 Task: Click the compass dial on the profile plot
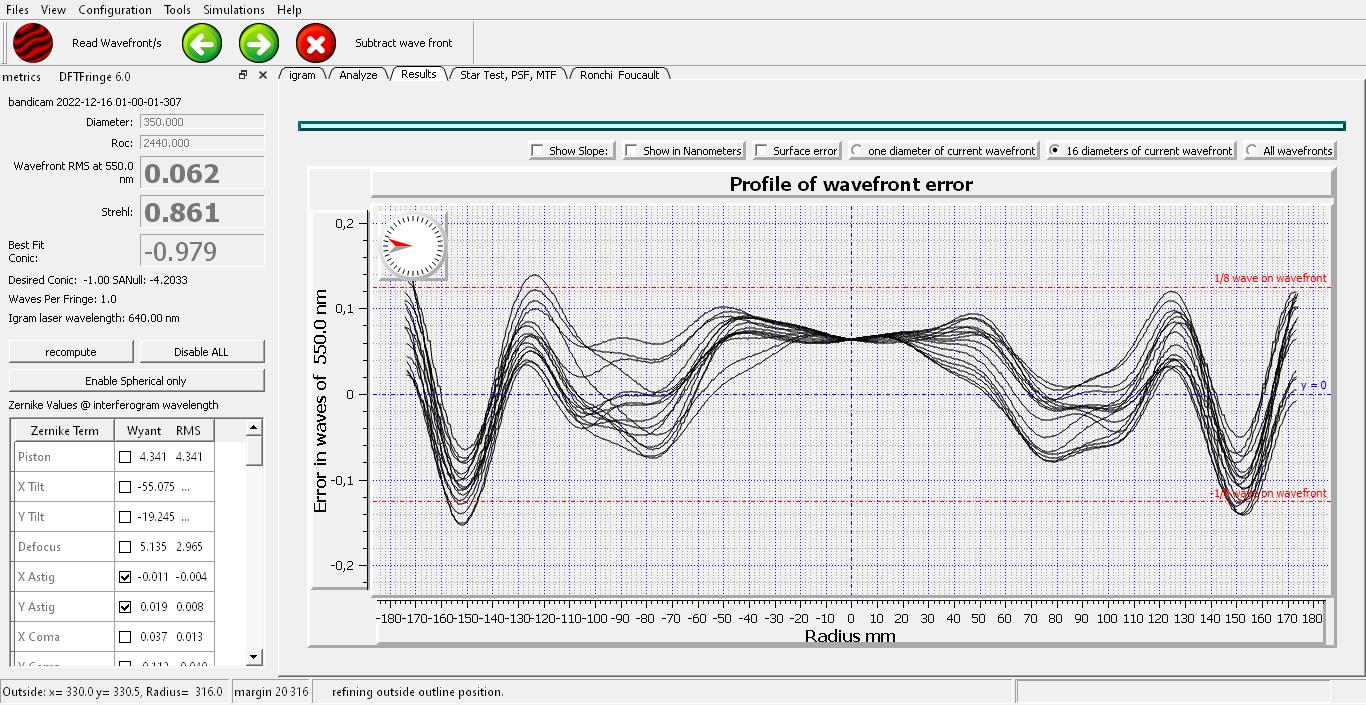411,245
